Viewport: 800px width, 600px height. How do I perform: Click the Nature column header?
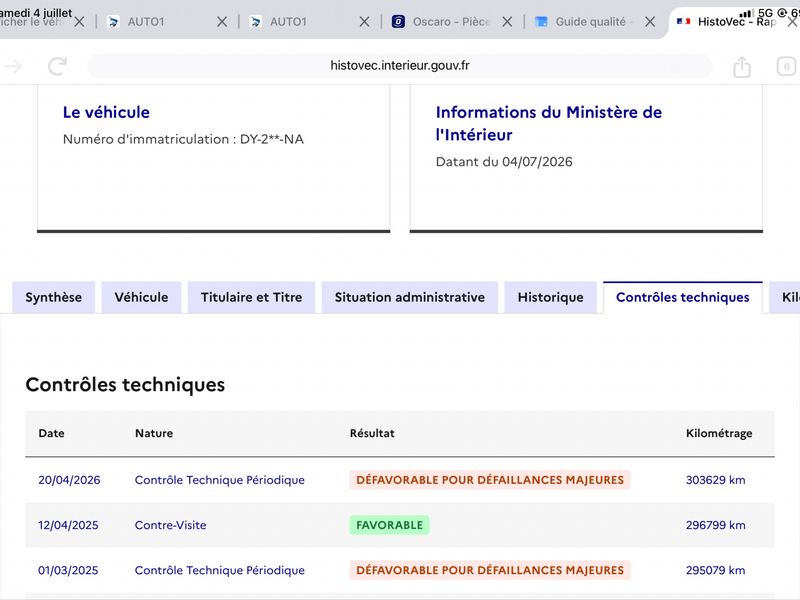tap(154, 433)
